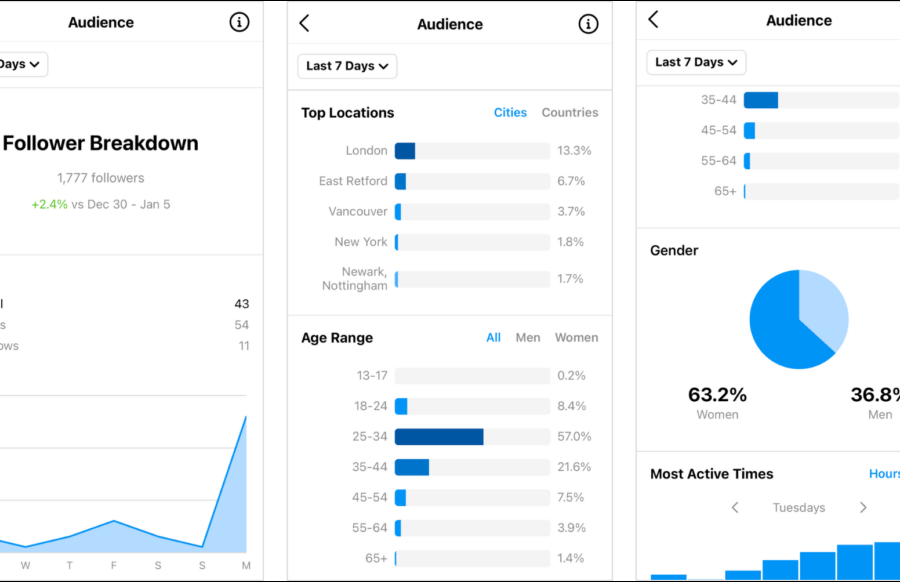
Task: Click the Hours link beside Most Active Times
Action: [x=883, y=474]
